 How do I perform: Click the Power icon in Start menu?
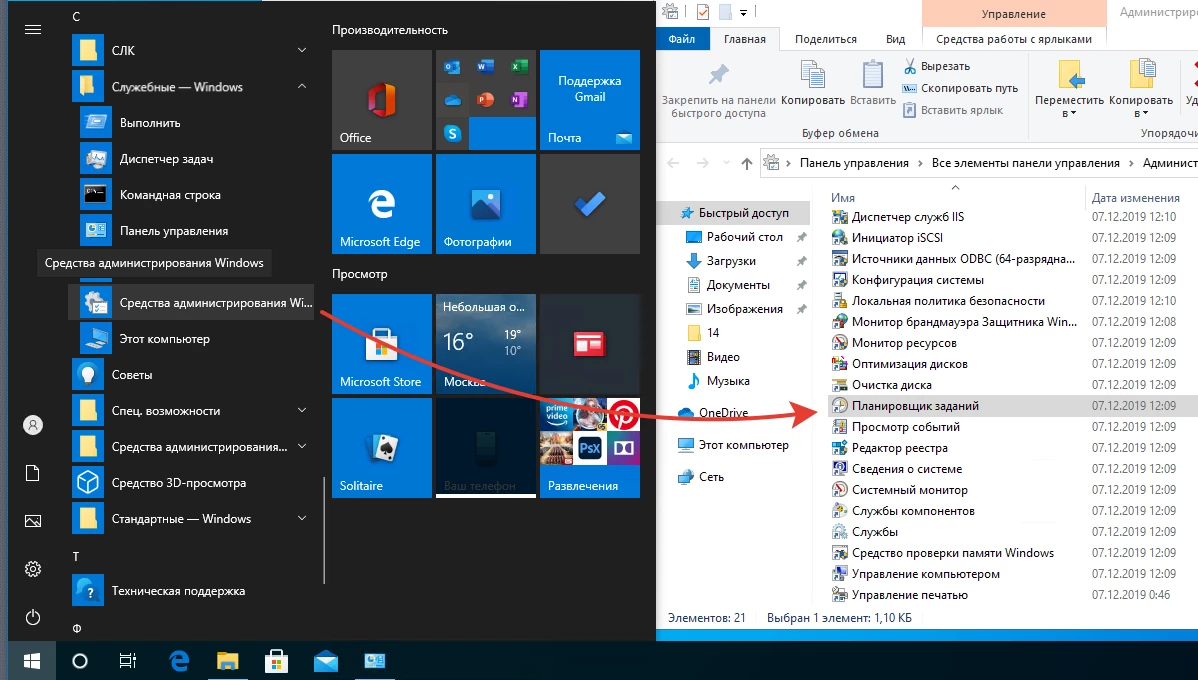pyautogui.click(x=33, y=617)
